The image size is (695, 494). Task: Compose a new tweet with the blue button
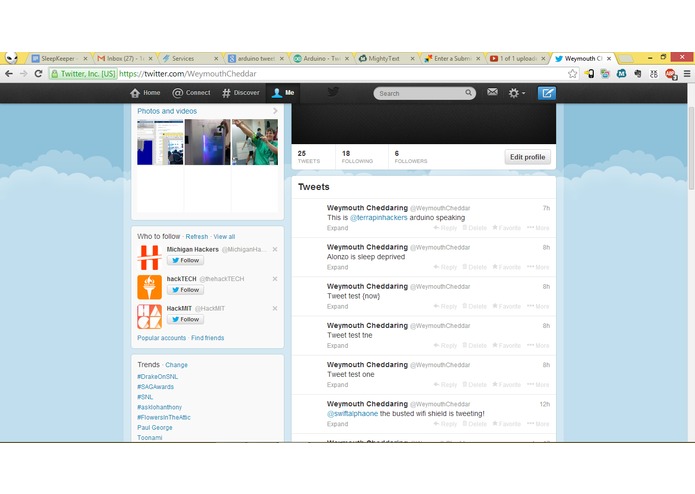point(547,93)
